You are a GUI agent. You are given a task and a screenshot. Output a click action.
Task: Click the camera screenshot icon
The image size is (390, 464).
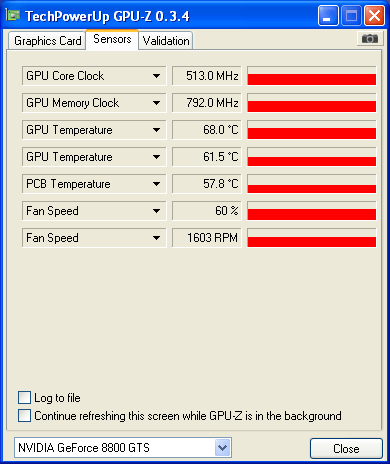tap(369, 39)
